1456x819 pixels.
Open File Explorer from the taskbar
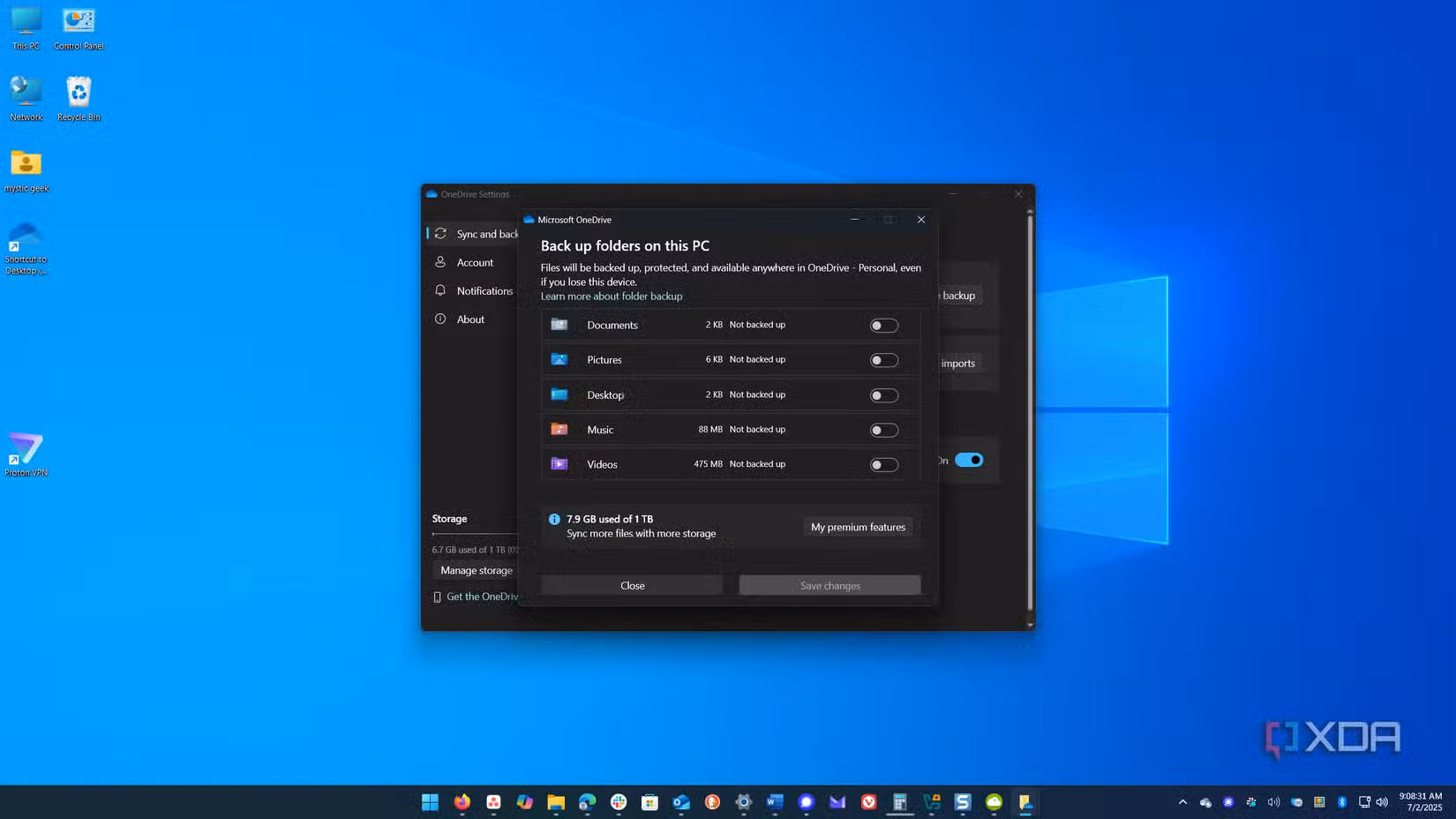[556, 802]
